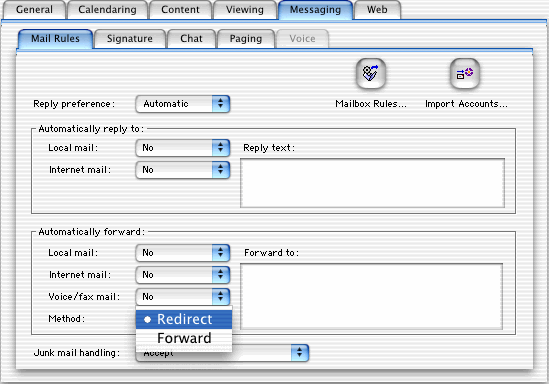This screenshot has width=549, height=384.
Task: Select the Viewing tab
Action: 245,9
